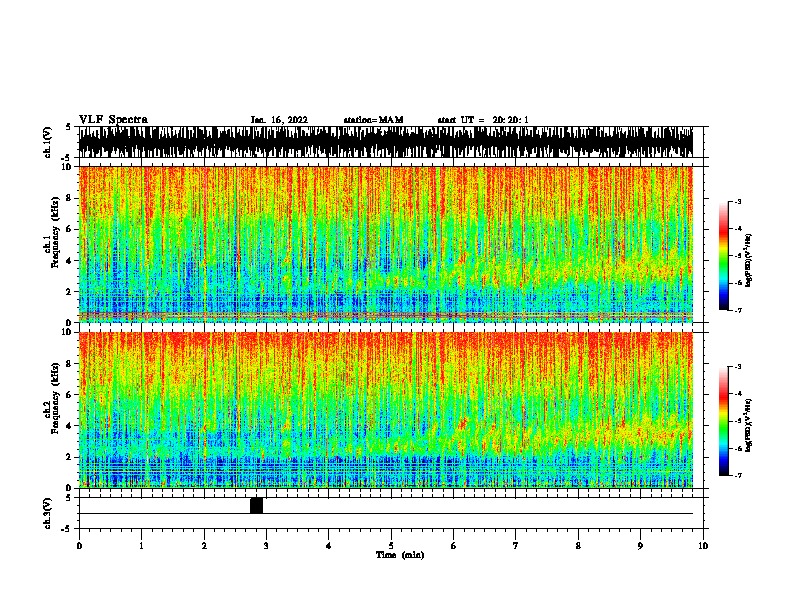Click inside the ch.2 spectrogram panel

(386, 410)
